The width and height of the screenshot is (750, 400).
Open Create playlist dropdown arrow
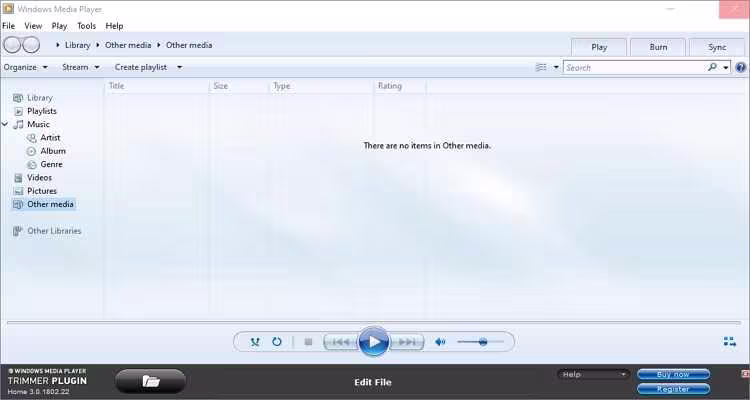pos(179,67)
